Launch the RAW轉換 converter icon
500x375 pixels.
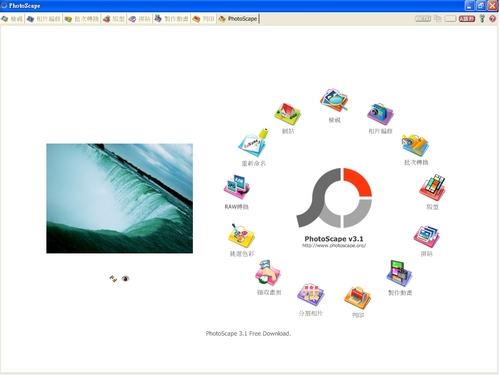tap(236, 187)
